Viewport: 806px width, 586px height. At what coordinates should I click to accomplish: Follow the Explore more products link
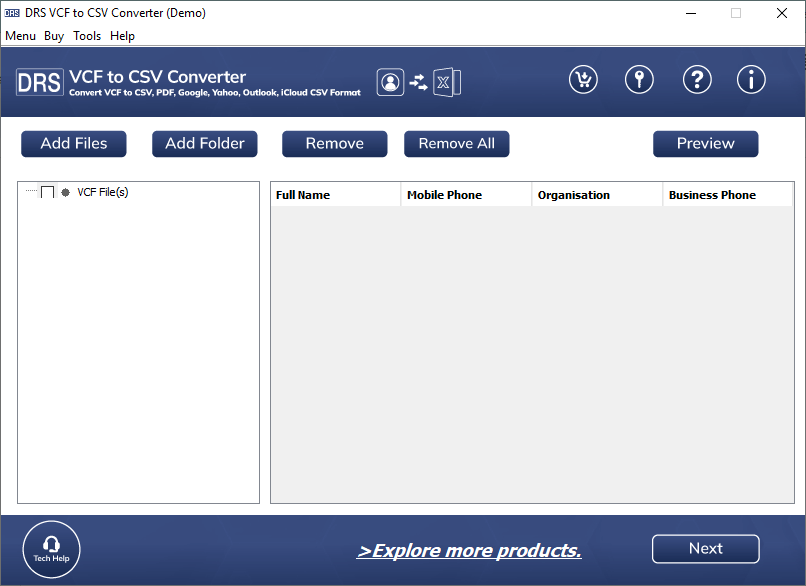point(469,551)
